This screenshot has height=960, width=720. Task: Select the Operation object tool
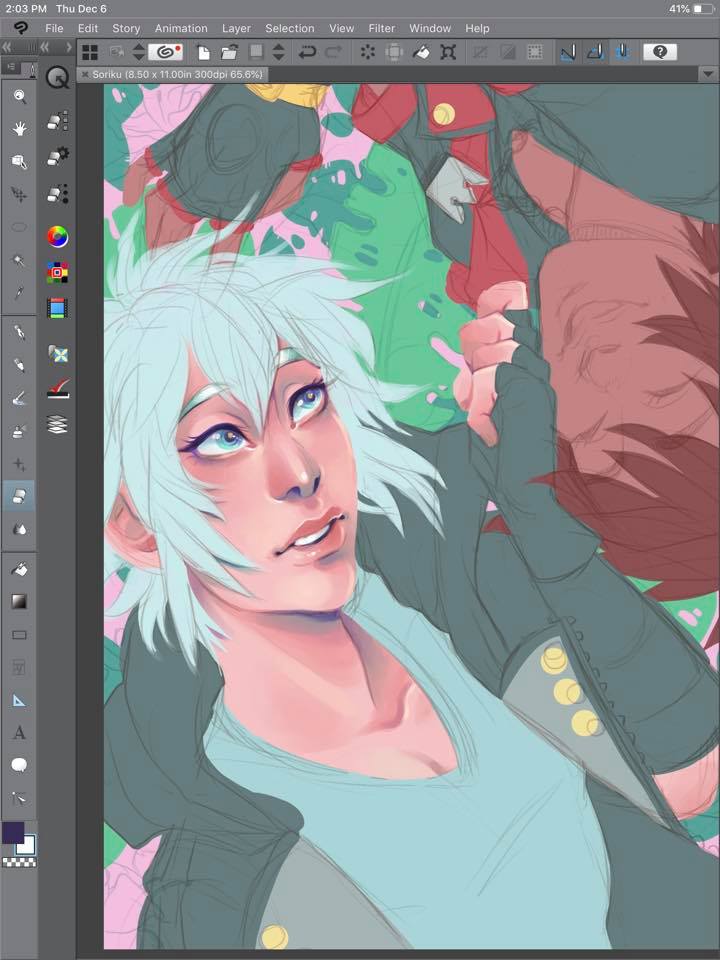(x=19, y=161)
